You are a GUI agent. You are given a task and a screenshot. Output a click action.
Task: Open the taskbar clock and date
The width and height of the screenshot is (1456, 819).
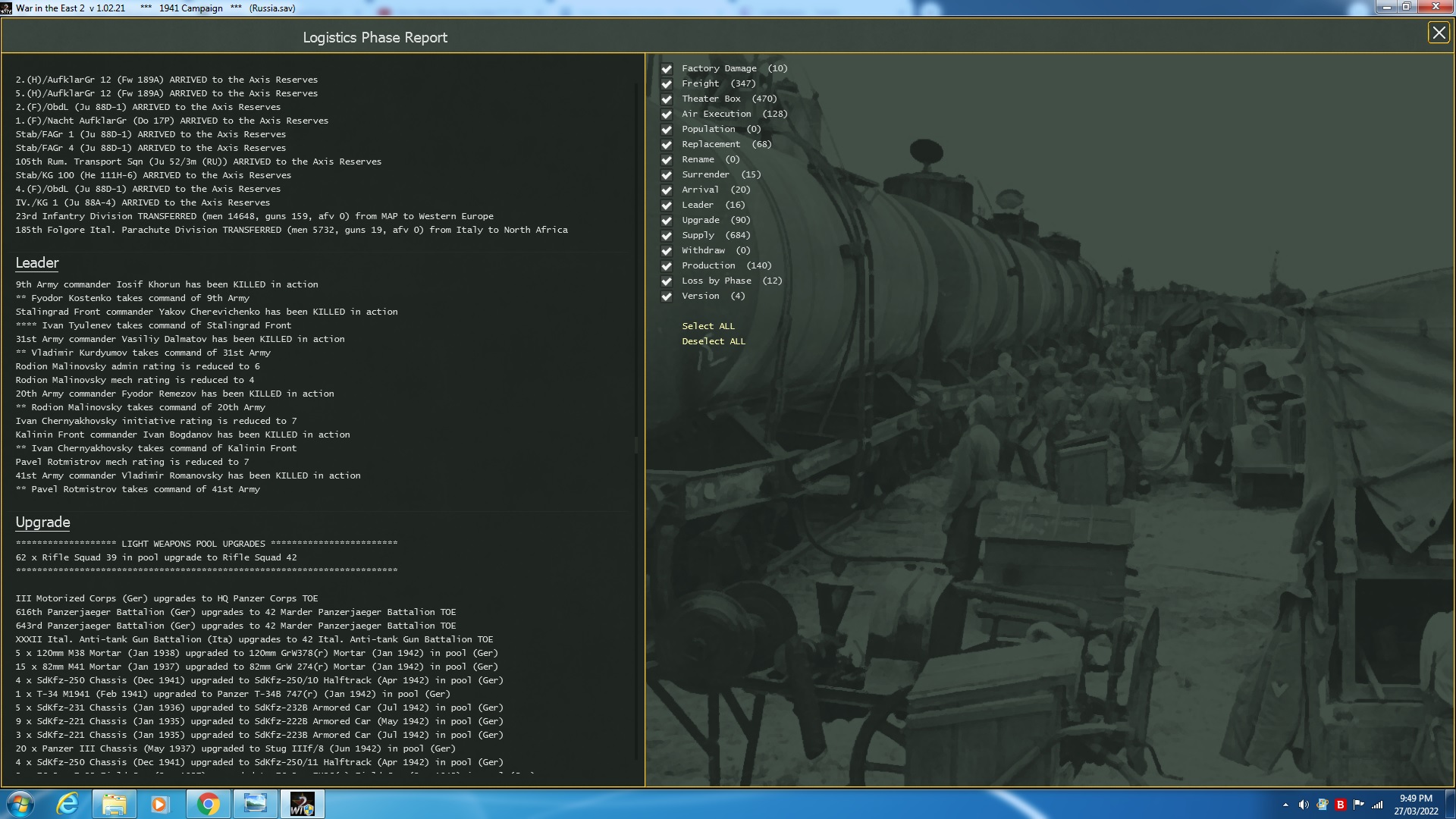tap(1416, 805)
